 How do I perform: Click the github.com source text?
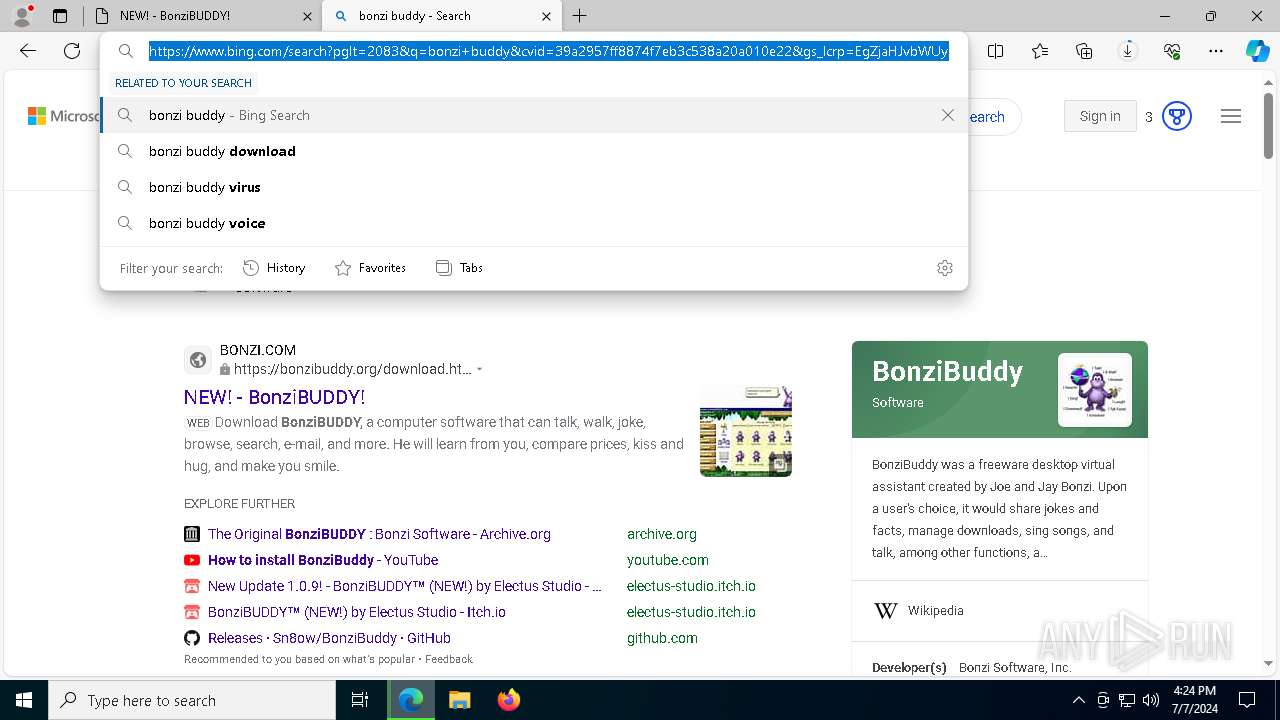coord(662,638)
